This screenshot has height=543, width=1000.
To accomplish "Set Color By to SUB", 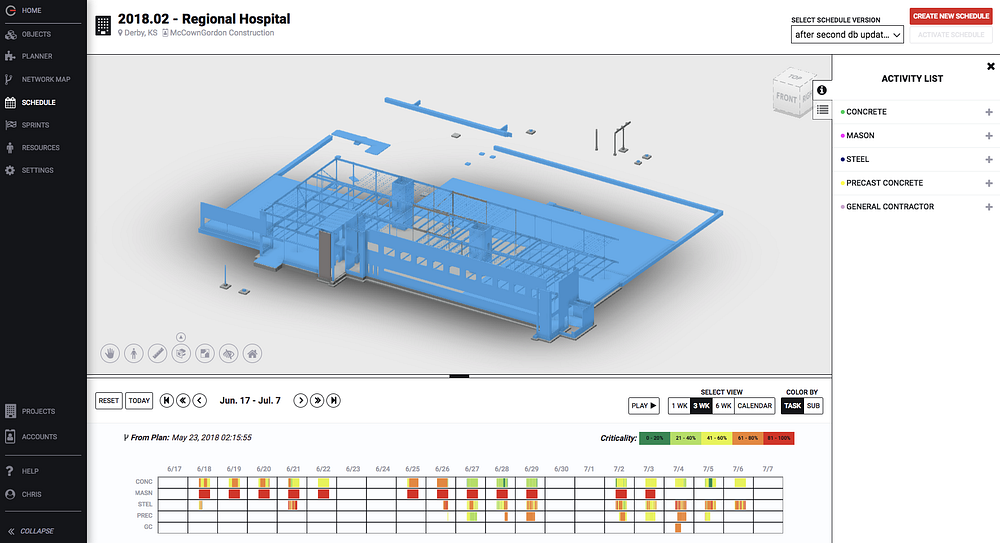I will tap(813, 406).
